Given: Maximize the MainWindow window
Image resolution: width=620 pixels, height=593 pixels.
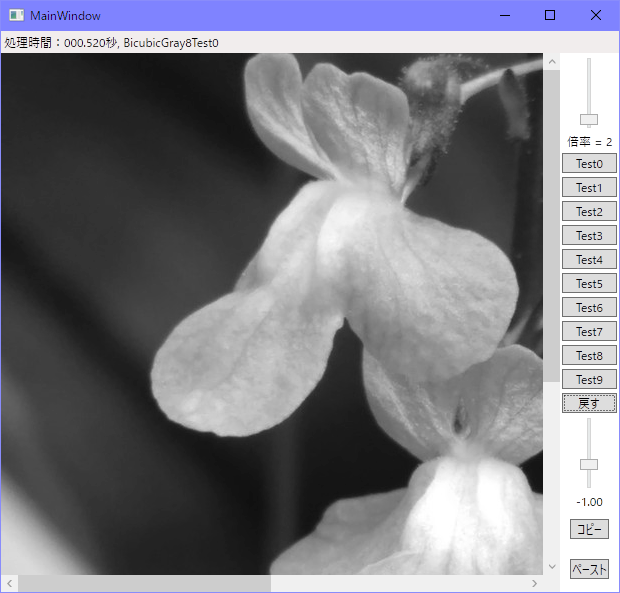Looking at the screenshot, I should pyautogui.click(x=550, y=15).
